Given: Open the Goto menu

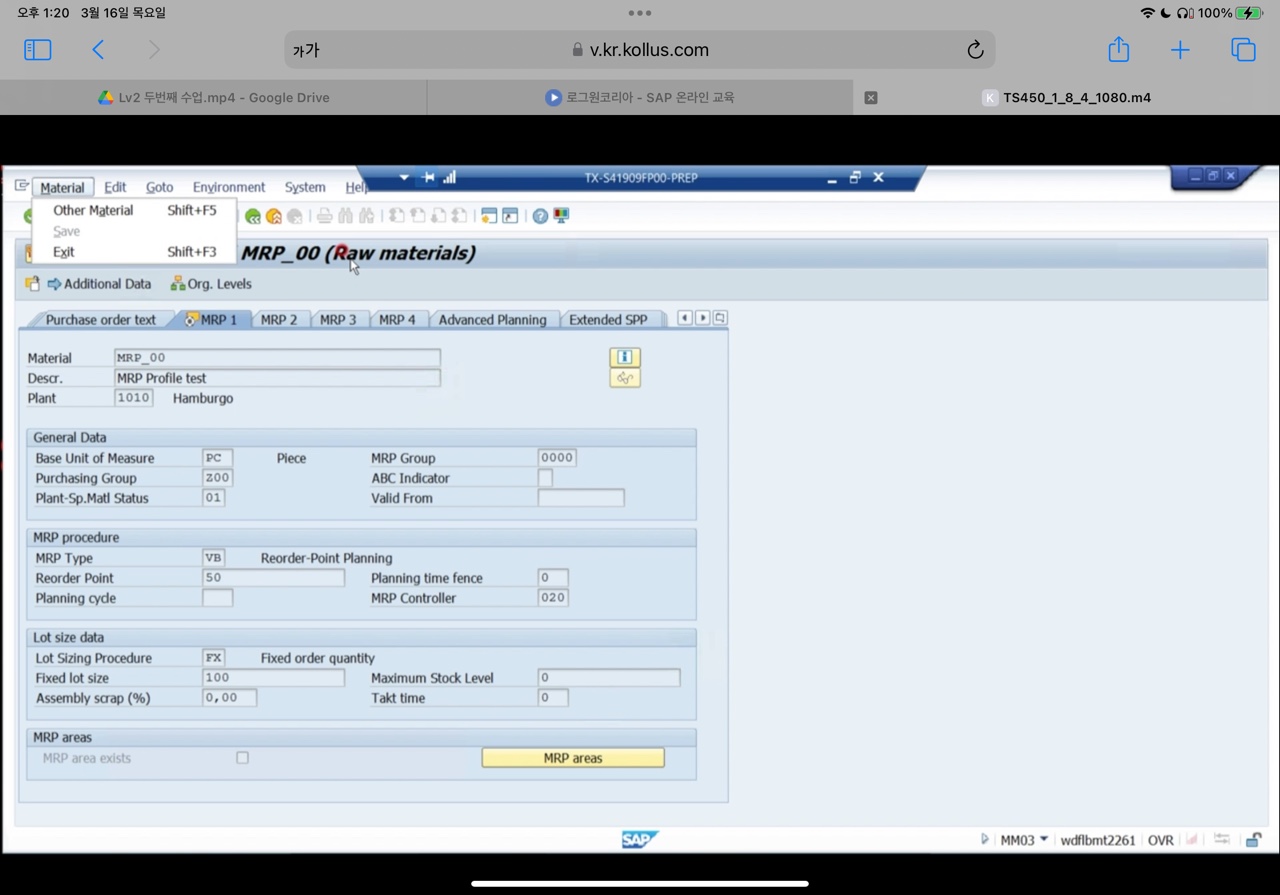Looking at the screenshot, I should tap(159, 187).
